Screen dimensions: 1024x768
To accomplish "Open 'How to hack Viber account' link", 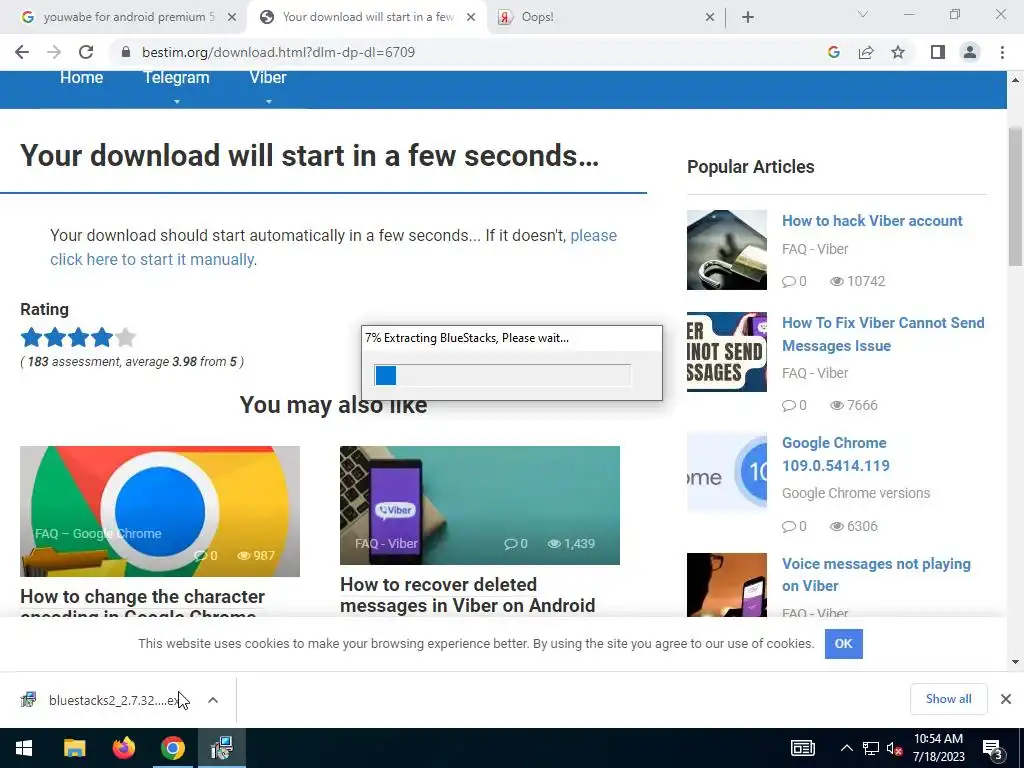I will pos(872,221).
